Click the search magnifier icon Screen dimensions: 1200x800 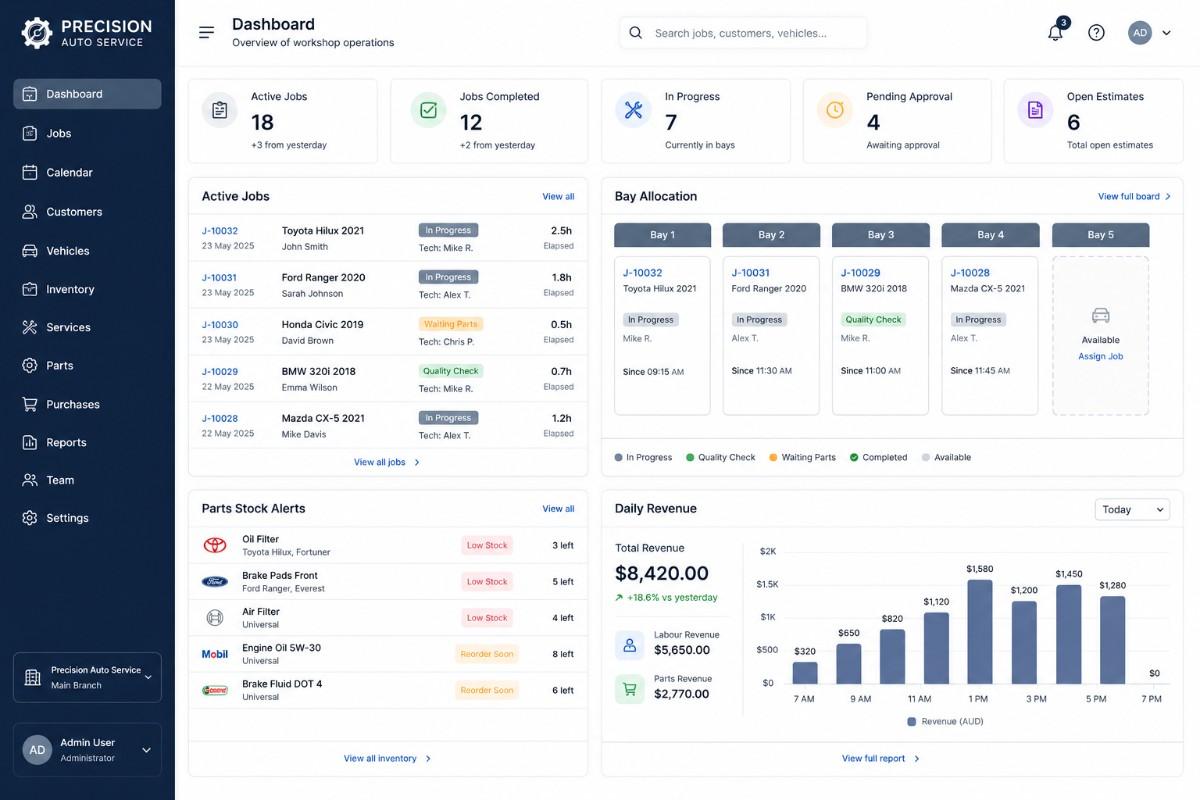click(x=635, y=33)
